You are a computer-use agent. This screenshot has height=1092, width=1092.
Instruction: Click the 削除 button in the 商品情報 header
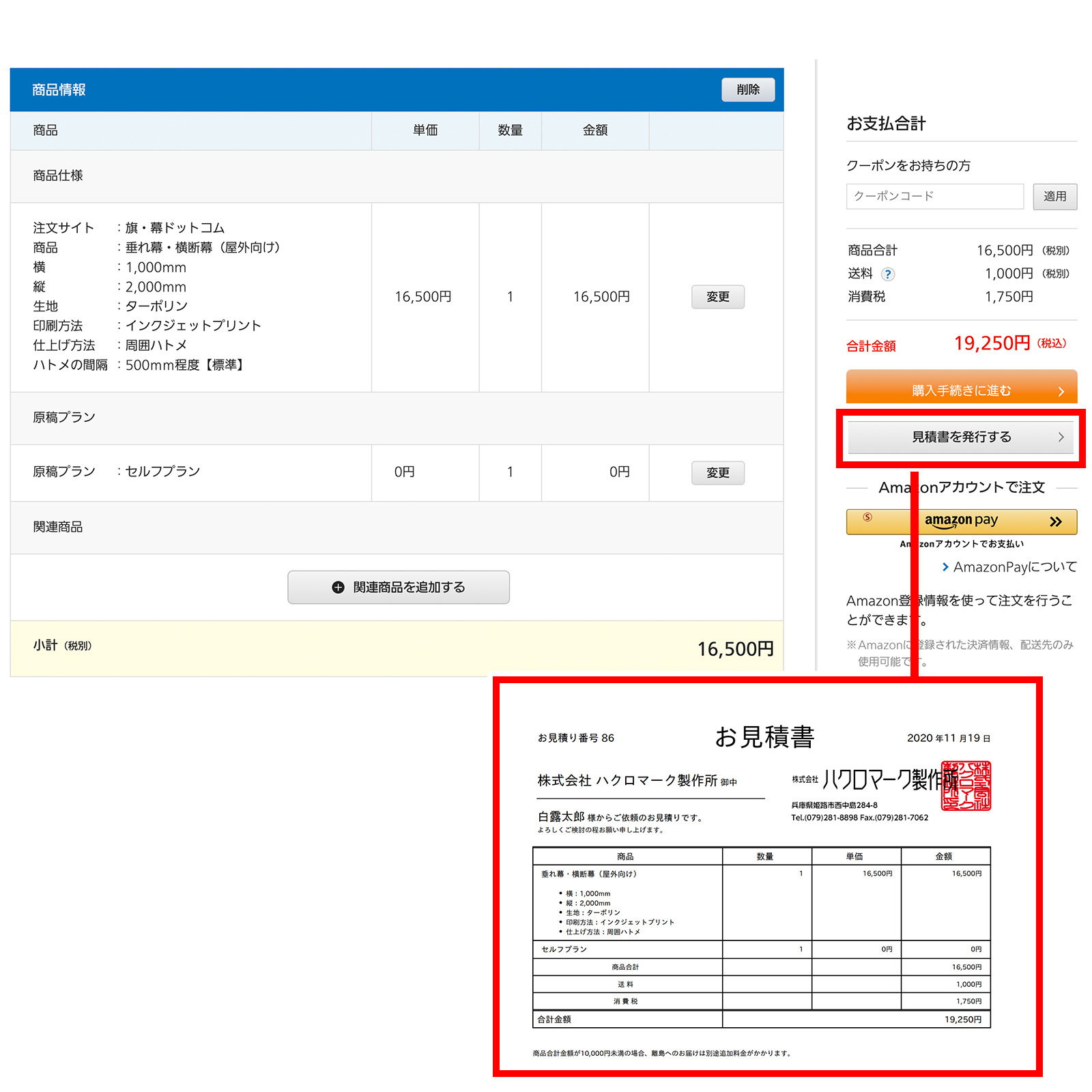(x=747, y=89)
